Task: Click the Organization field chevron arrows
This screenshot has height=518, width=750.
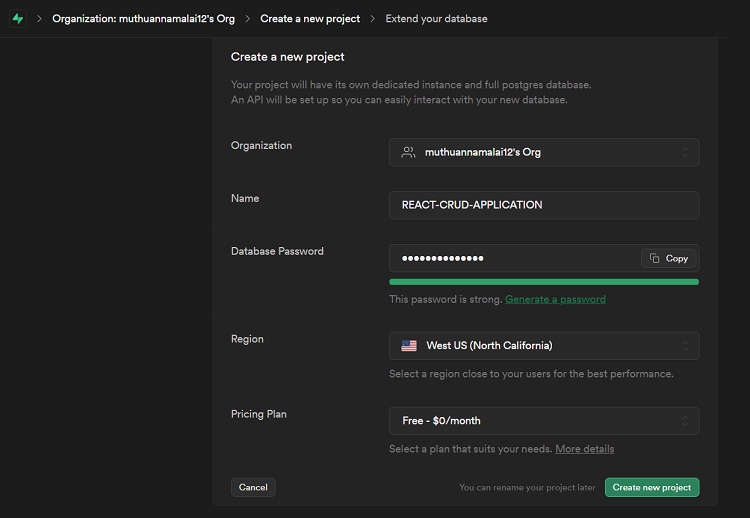Action: (x=685, y=153)
